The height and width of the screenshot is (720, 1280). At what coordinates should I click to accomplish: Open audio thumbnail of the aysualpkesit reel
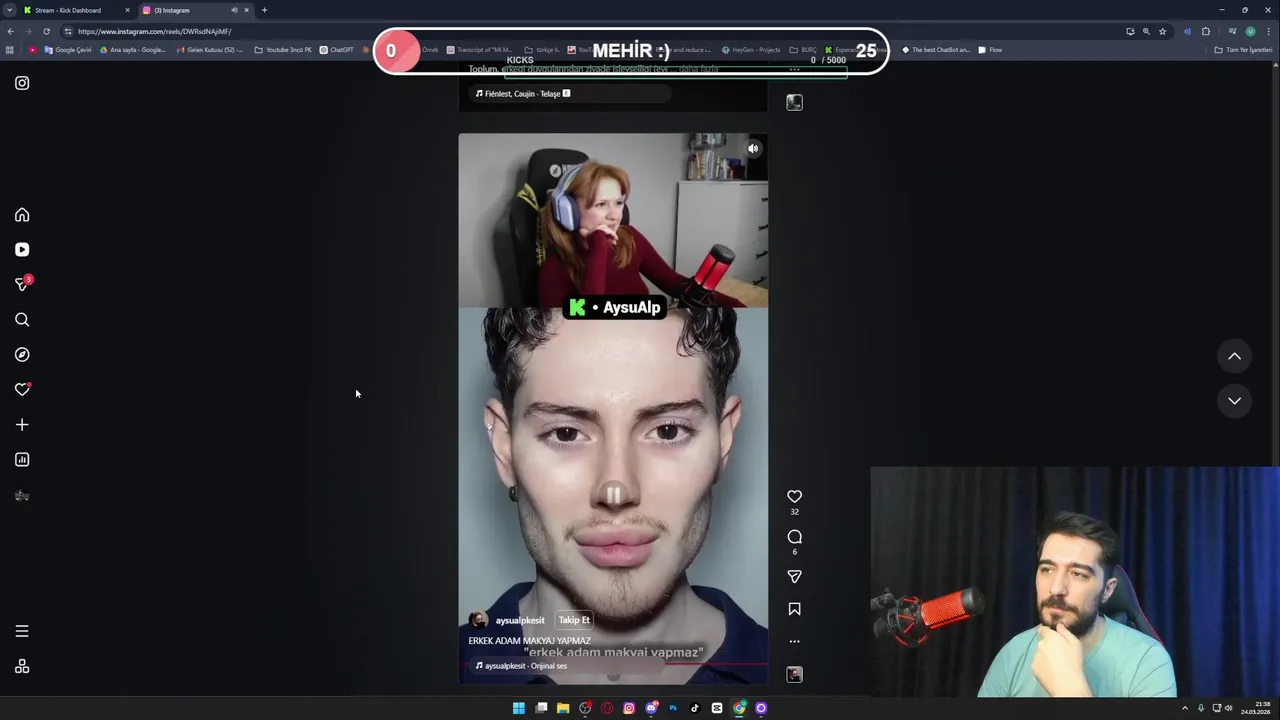coord(794,675)
